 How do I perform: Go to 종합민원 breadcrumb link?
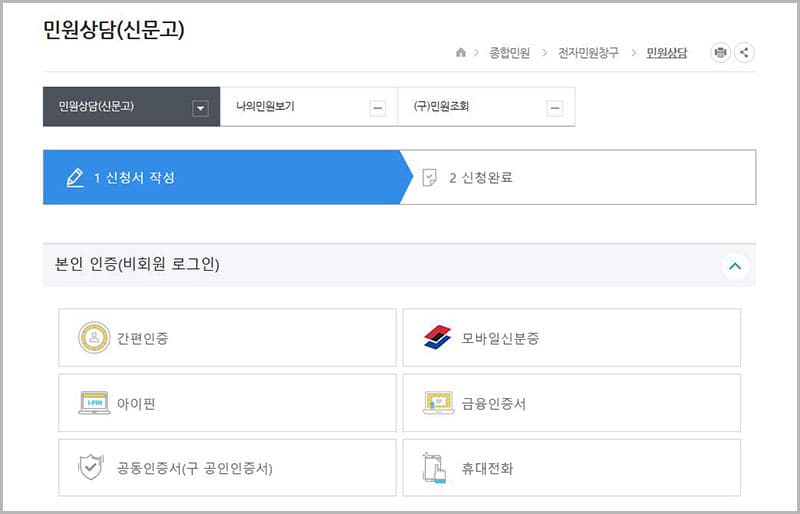tap(511, 53)
